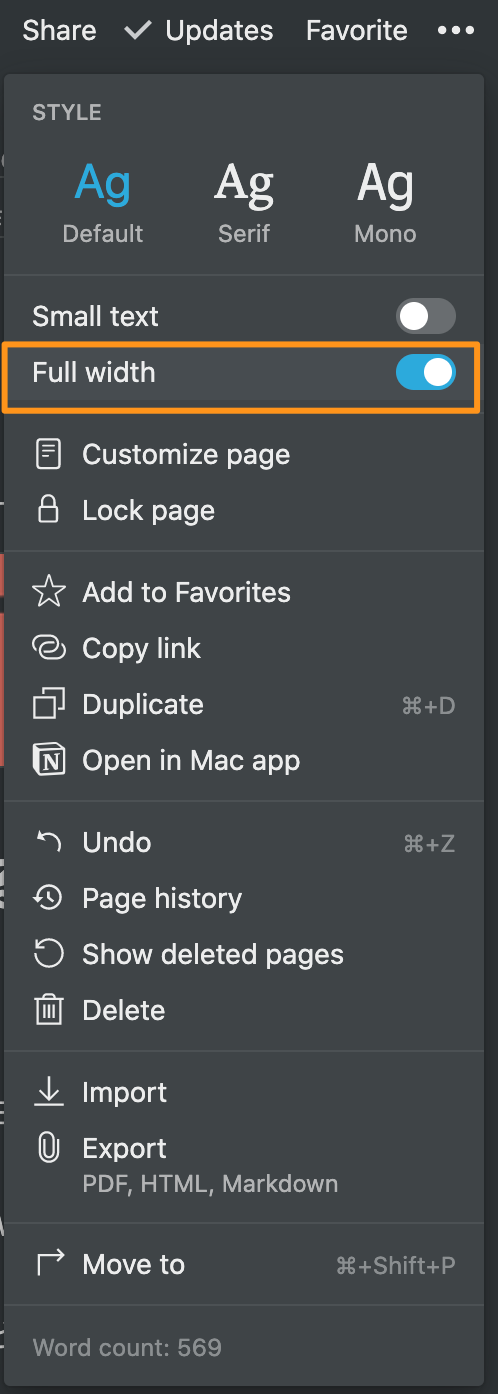Screen dimensions: 498x1394
Task: Click the Delete trash can icon
Action: click(48, 1010)
